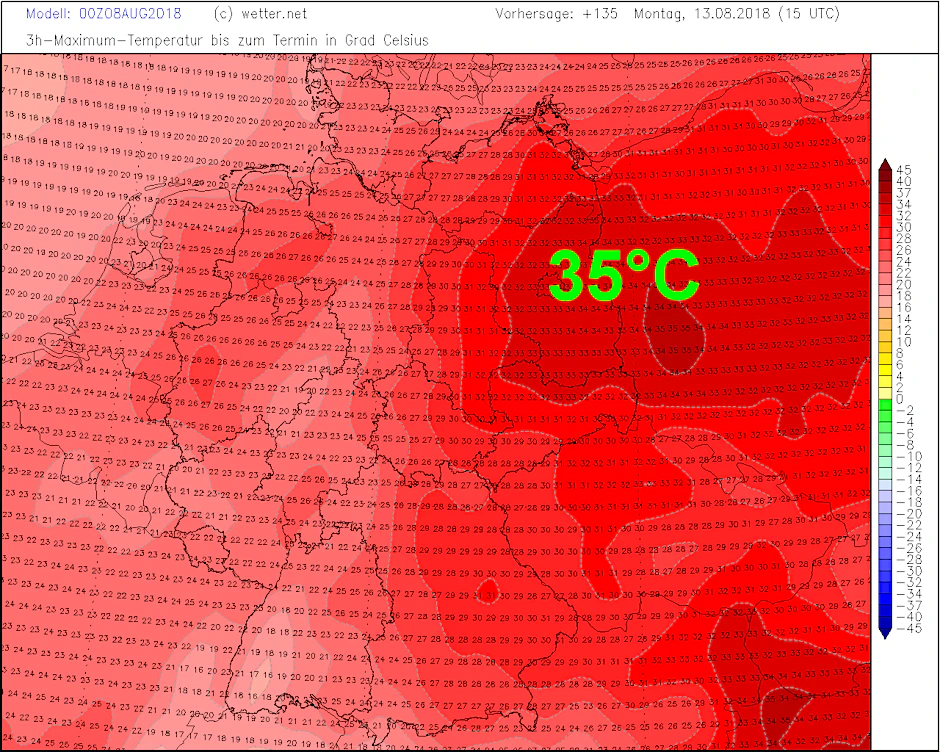Click the '(c) wetter.net' copyright text
Viewport: 940px width, 752px height.
[260, 14]
